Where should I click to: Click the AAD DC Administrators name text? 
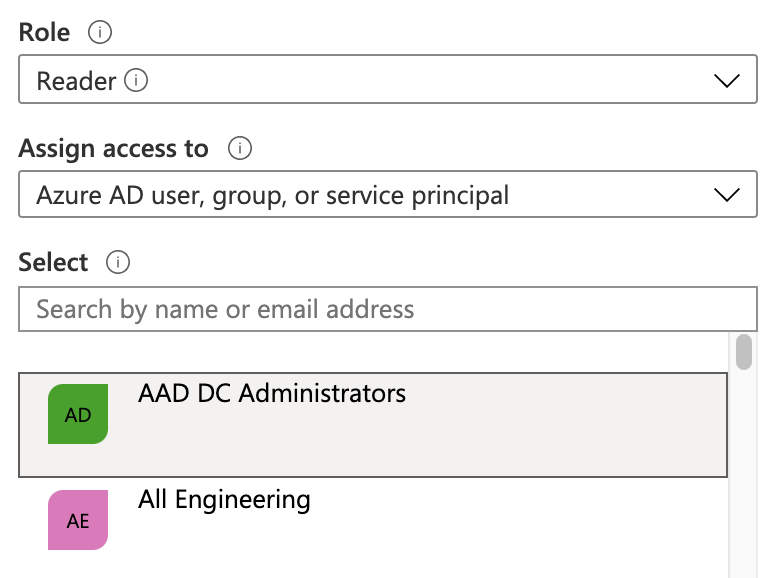click(272, 393)
